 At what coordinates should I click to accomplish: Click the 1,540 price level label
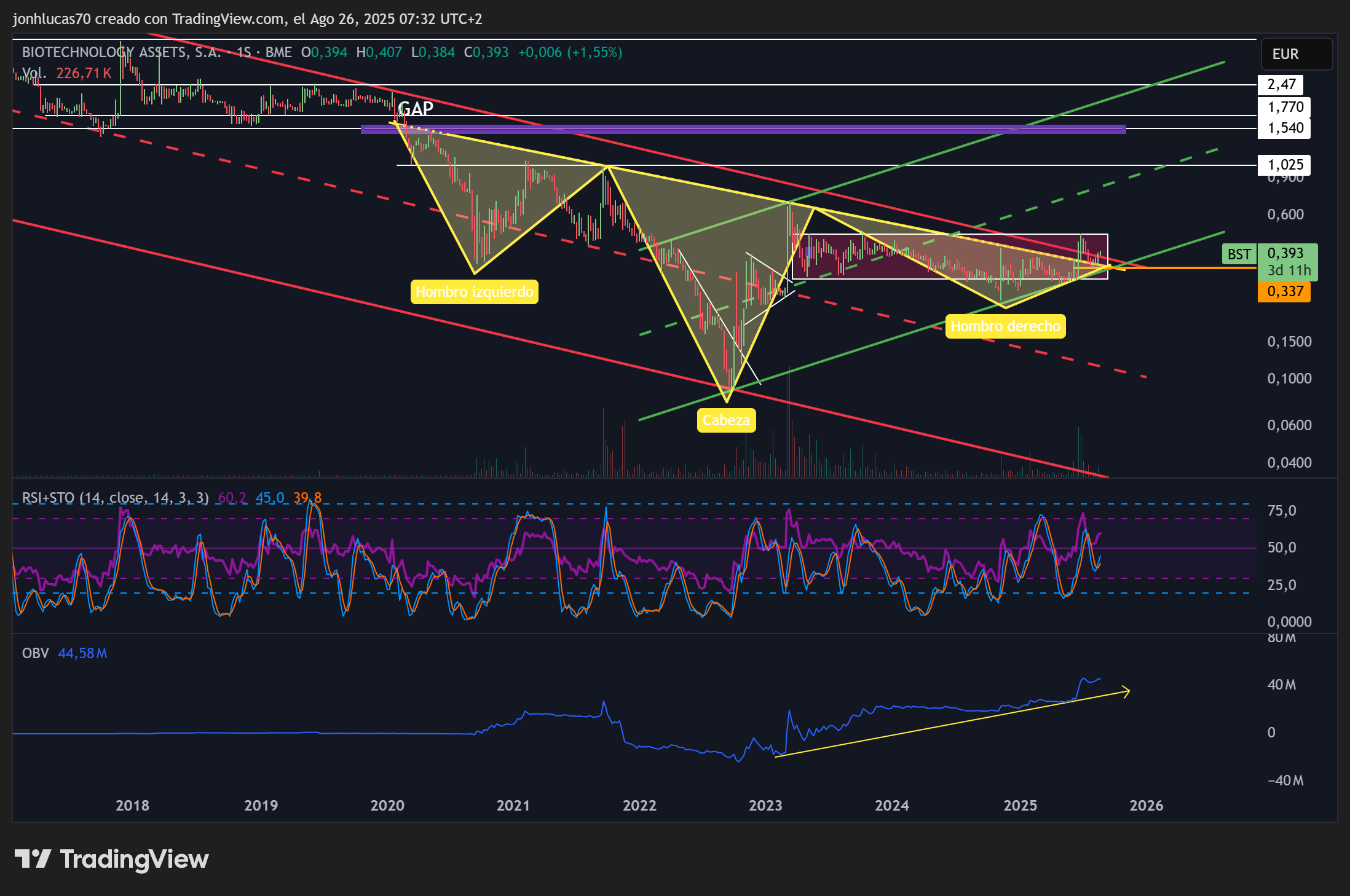click(1284, 128)
